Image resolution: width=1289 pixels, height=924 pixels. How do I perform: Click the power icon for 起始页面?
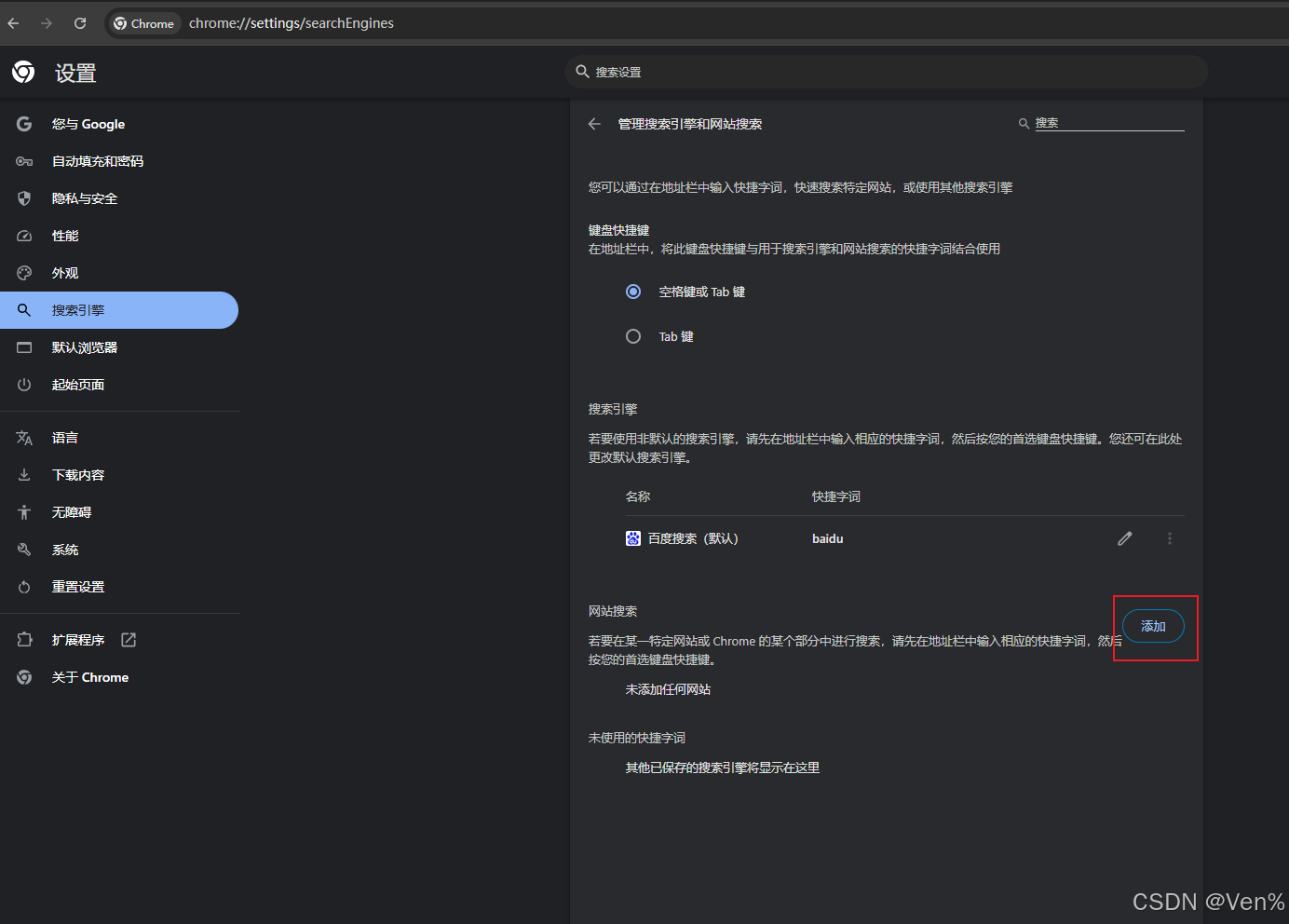click(24, 385)
